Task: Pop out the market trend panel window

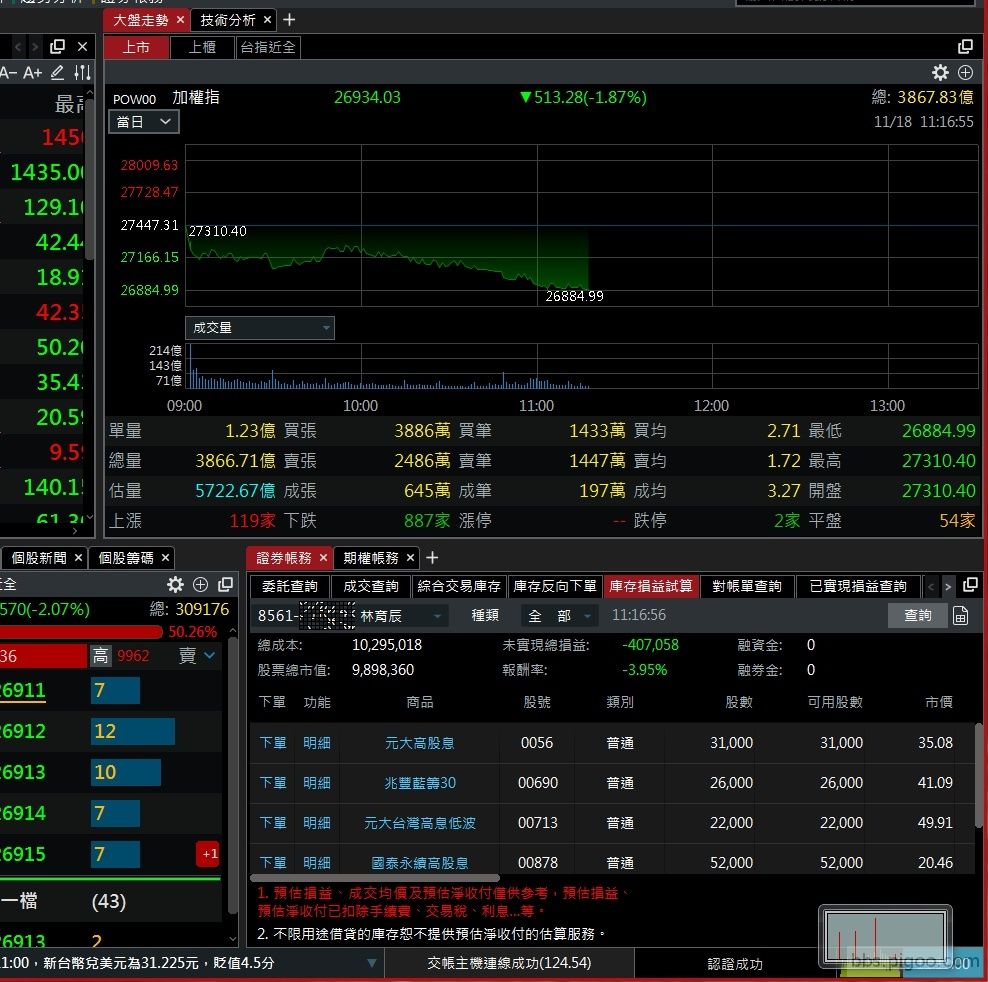Action: (x=965, y=47)
